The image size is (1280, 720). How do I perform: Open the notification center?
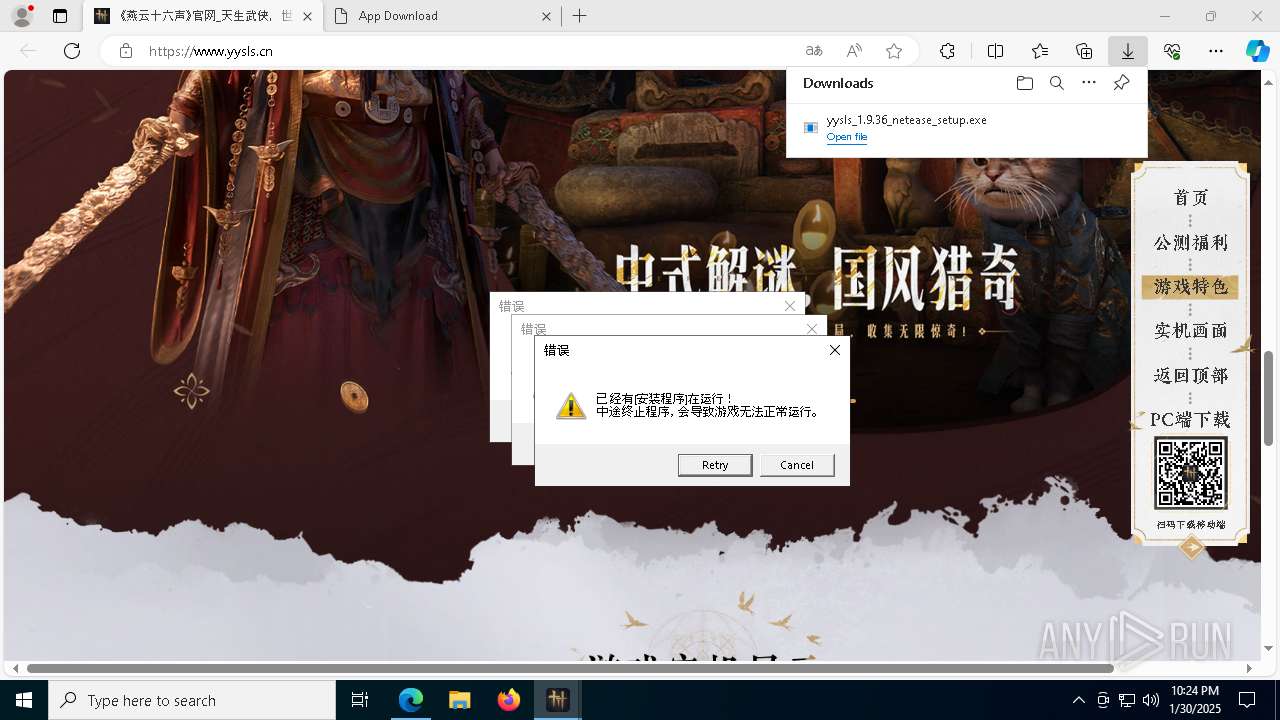pos(1247,700)
